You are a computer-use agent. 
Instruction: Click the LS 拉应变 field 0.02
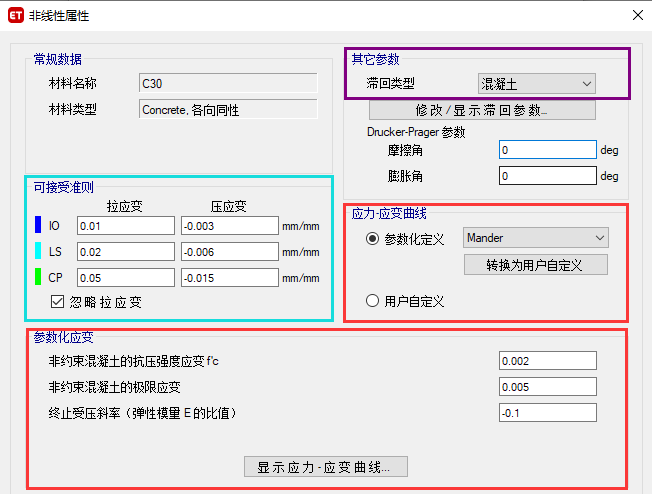point(126,252)
